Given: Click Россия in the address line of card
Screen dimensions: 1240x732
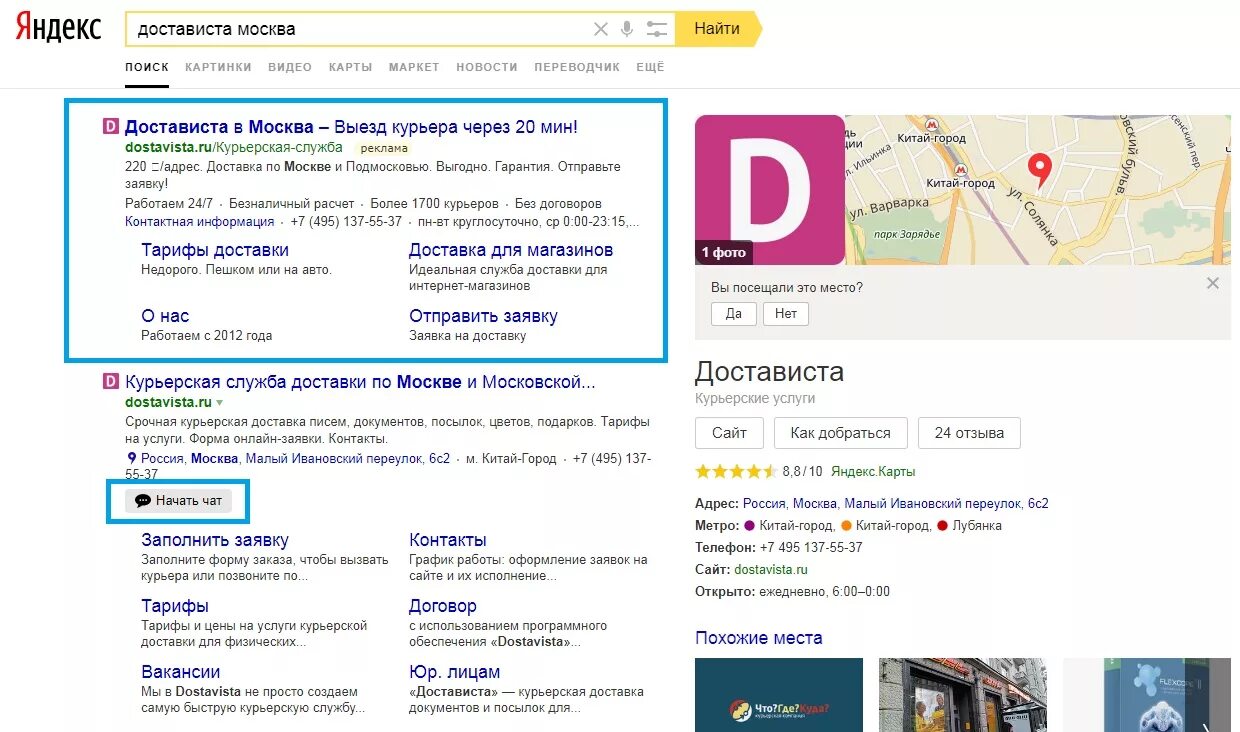Looking at the screenshot, I should tap(764, 503).
